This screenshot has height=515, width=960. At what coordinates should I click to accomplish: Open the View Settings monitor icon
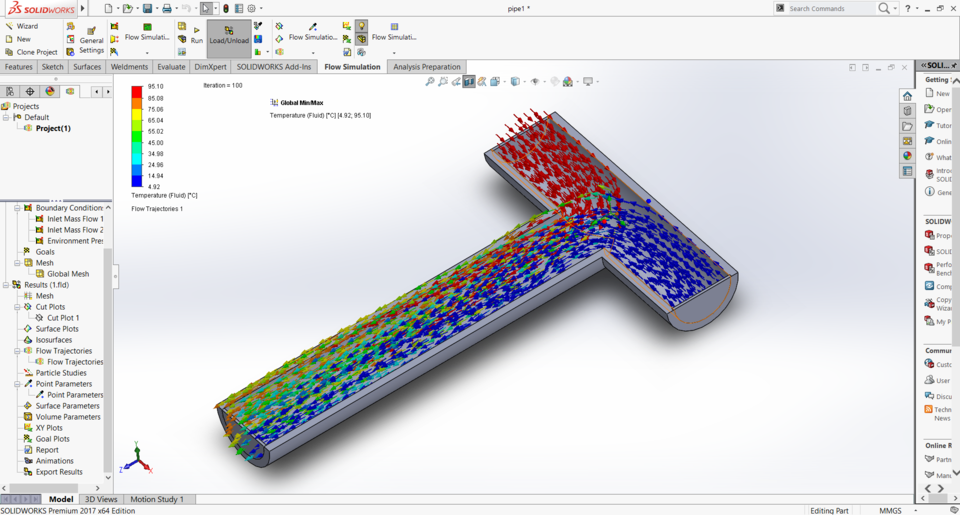click(588, 81)
